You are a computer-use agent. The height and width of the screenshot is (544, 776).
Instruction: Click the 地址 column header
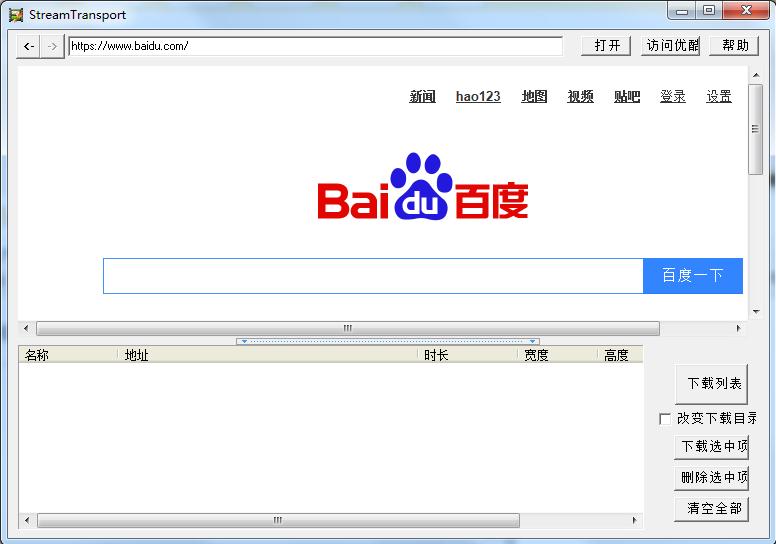point(268,355)
